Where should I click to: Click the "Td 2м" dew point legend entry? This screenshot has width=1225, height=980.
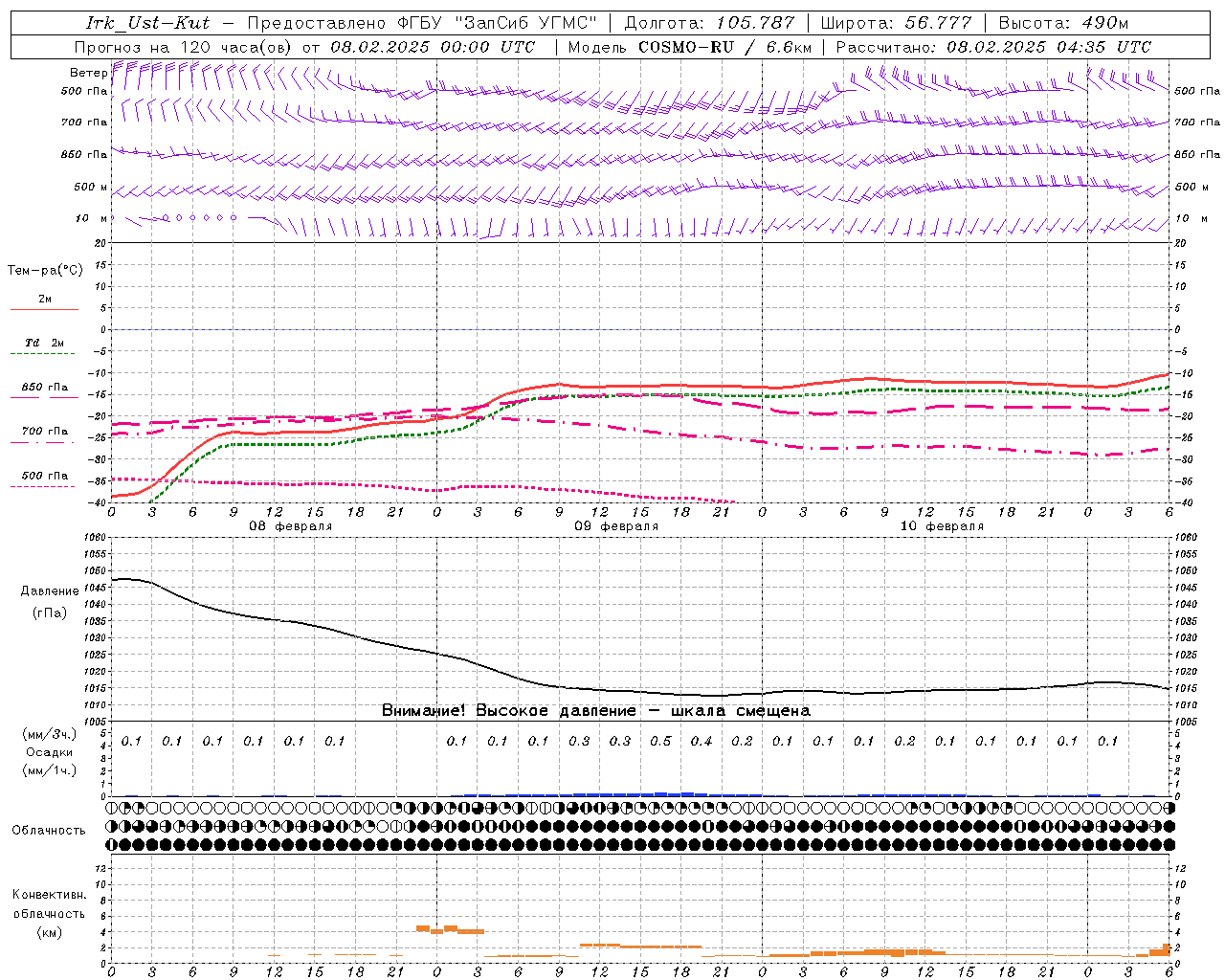coord(45,343)
